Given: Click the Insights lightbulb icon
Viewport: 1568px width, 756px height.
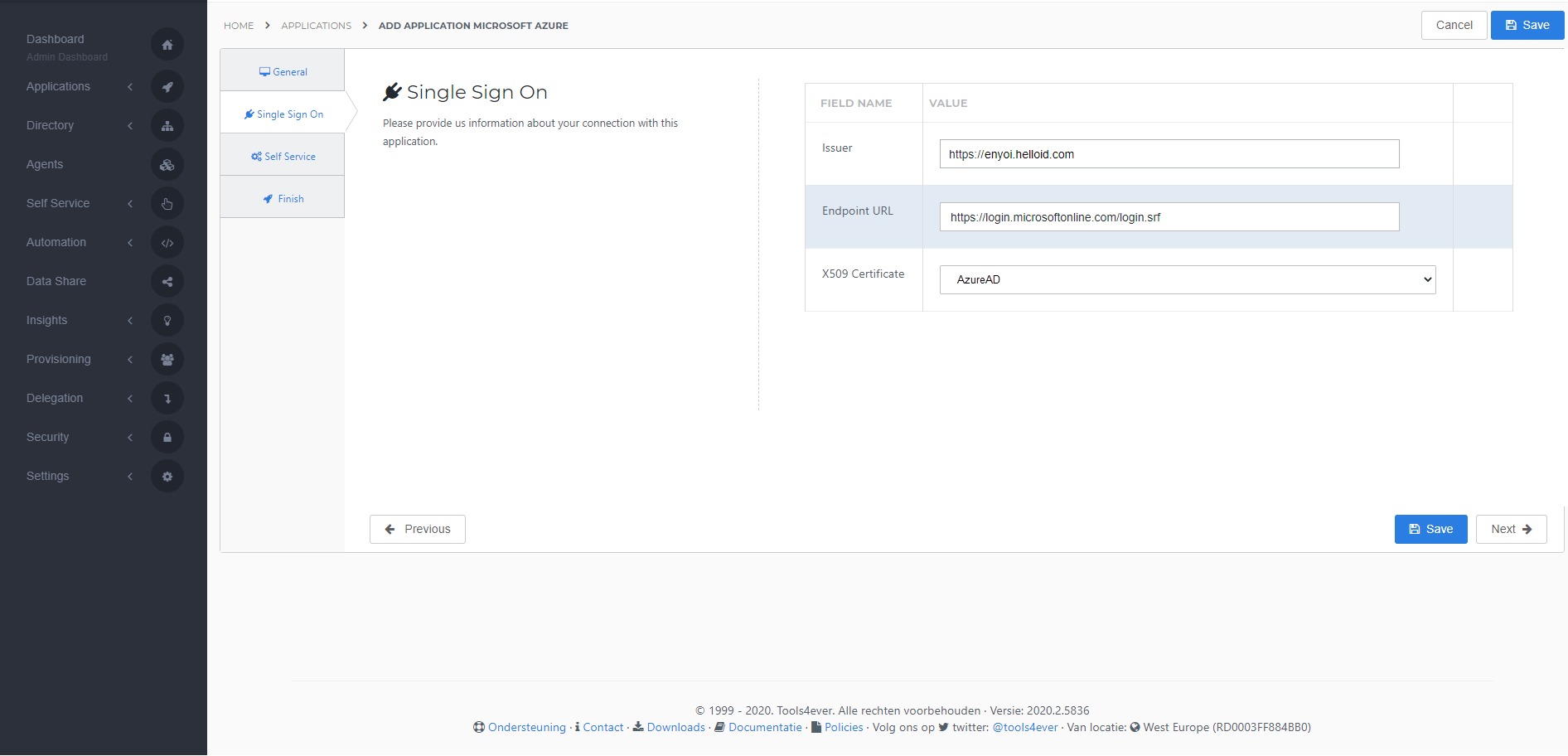Looking at the screenshot, I should click(167, 320).
